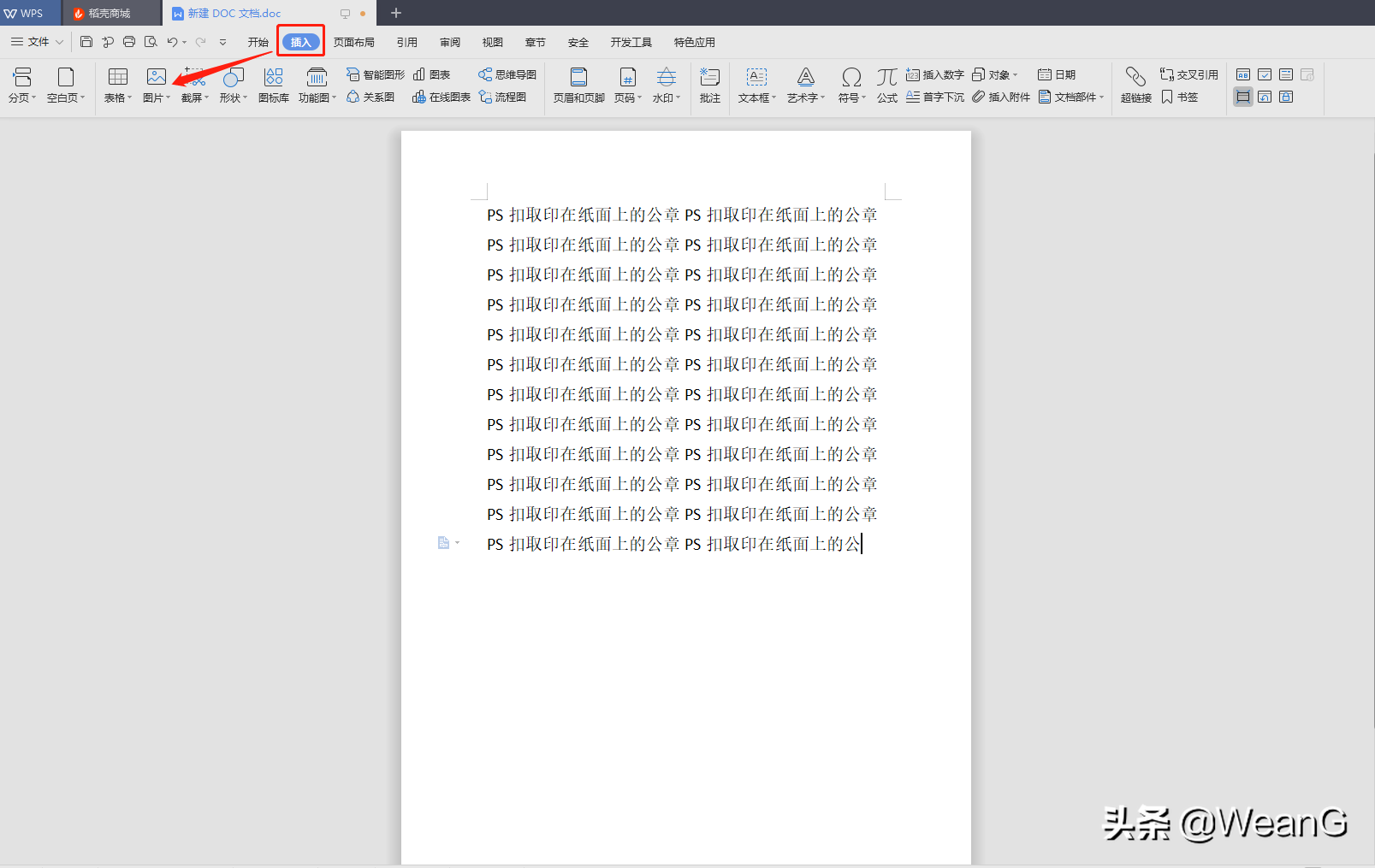Insert a 流程图 flowchart
This screenshot has height=868, width=1375.
click(503, 97)
